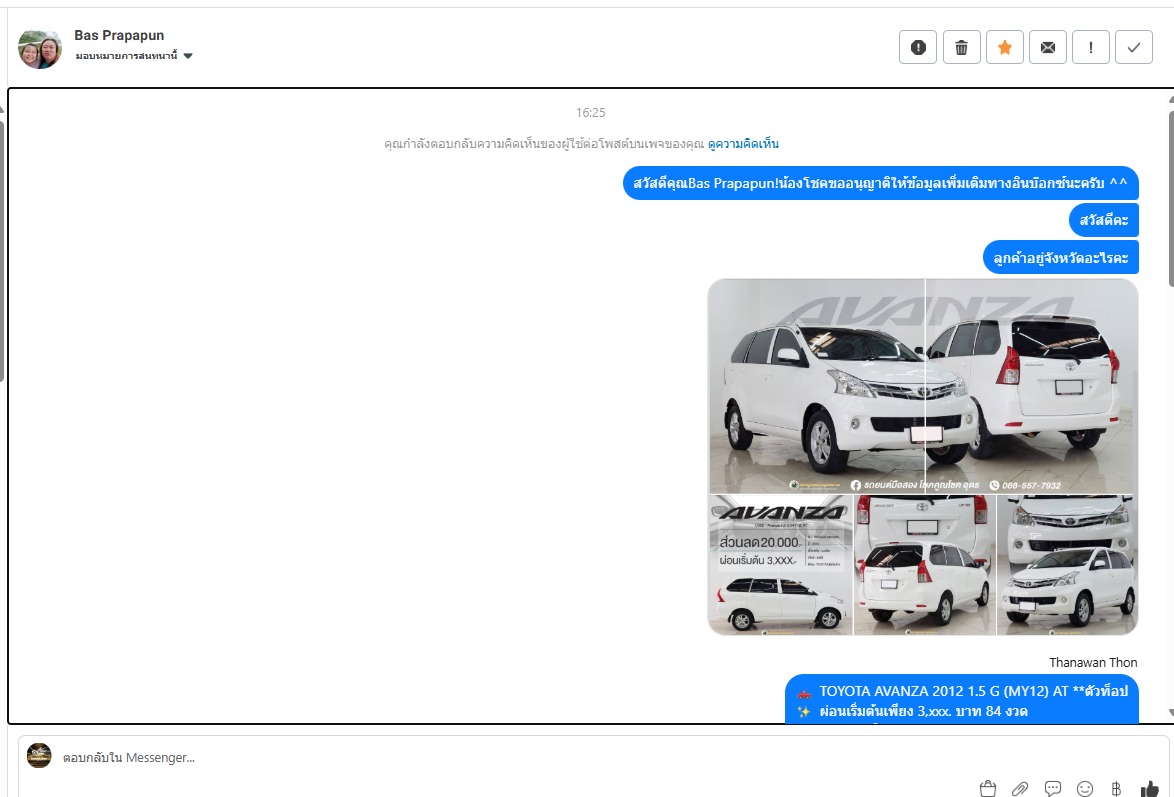Open Bas Prapapun contact name
Screen dimensions: 1174x797
coord(119,35)
